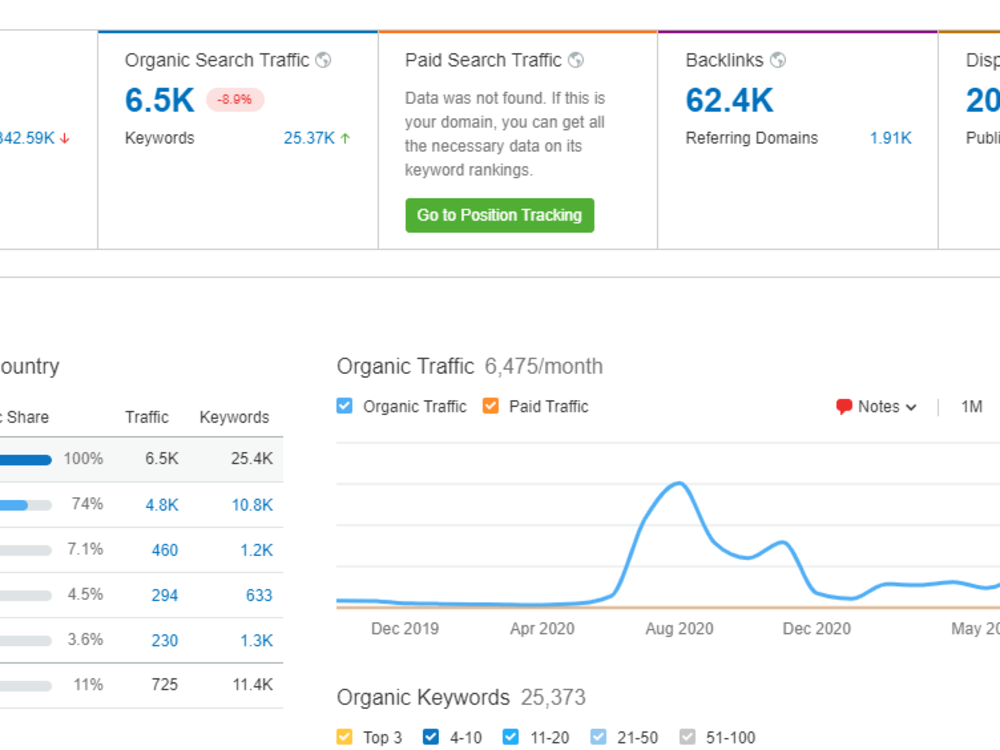The width and height of the screenshot is (1000, 750).
Task: Click Dec 2019 axis label
Action: 405,629
